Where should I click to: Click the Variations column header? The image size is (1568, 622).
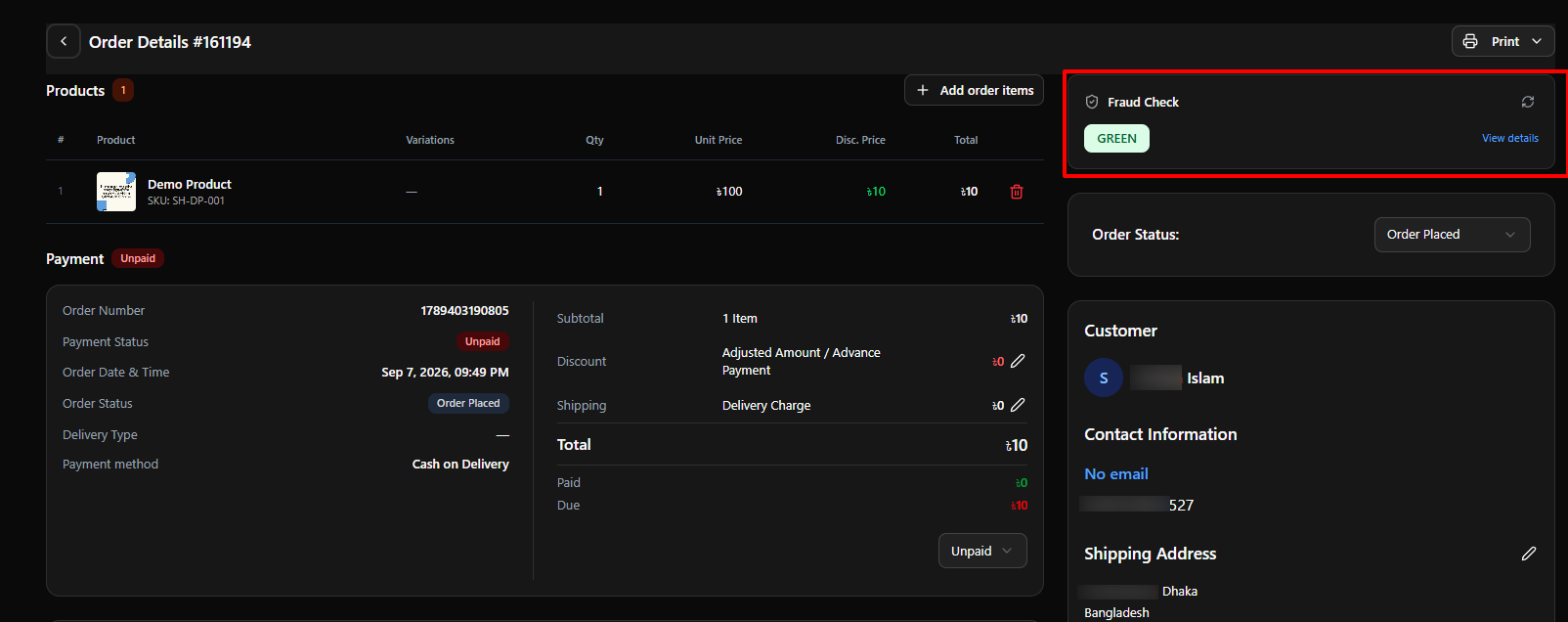click(x=430, y=140)
